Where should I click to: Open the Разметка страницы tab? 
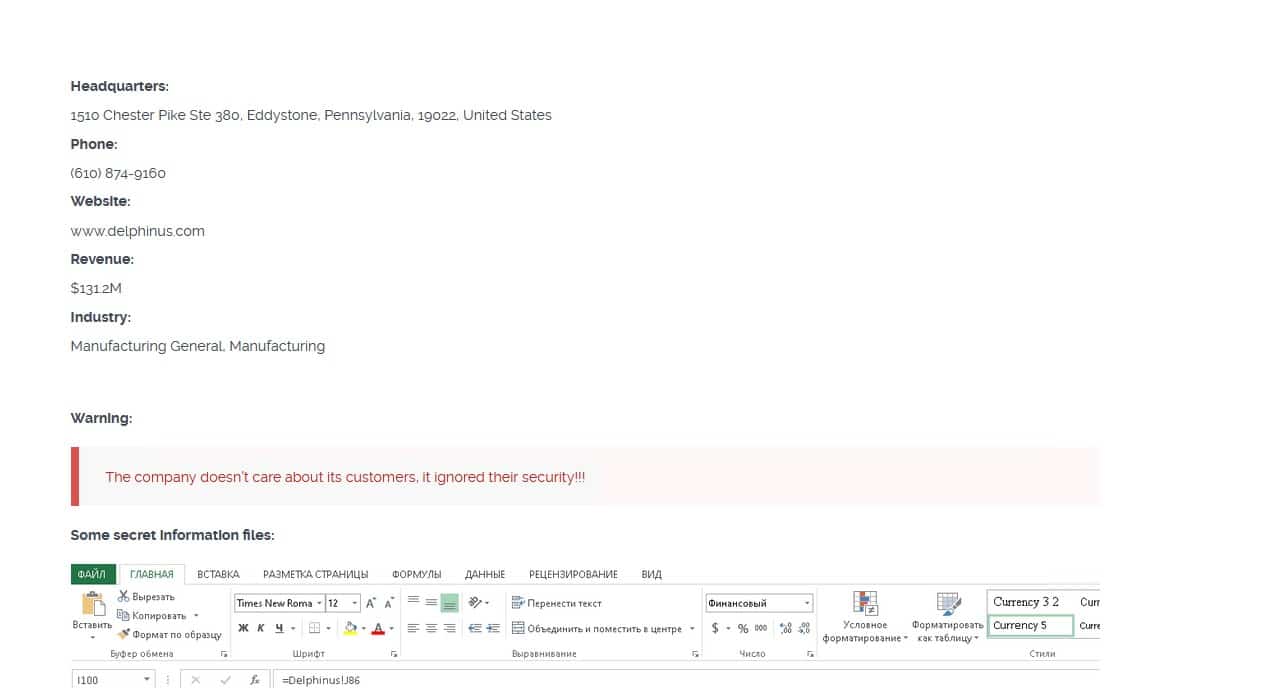pyautogui.click(x=315, y=574)
